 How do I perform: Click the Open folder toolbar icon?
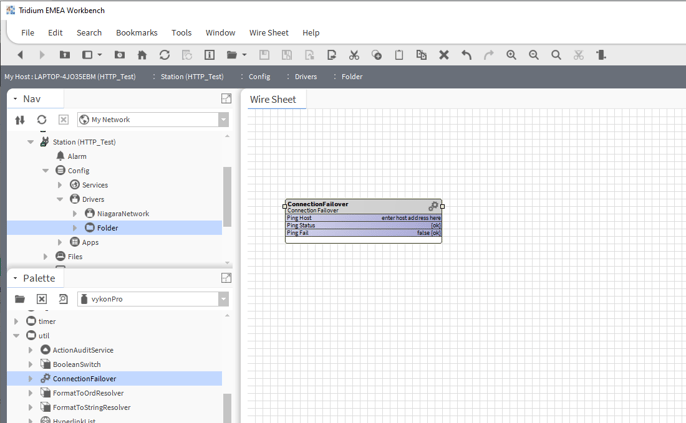(x=232, y=55)
